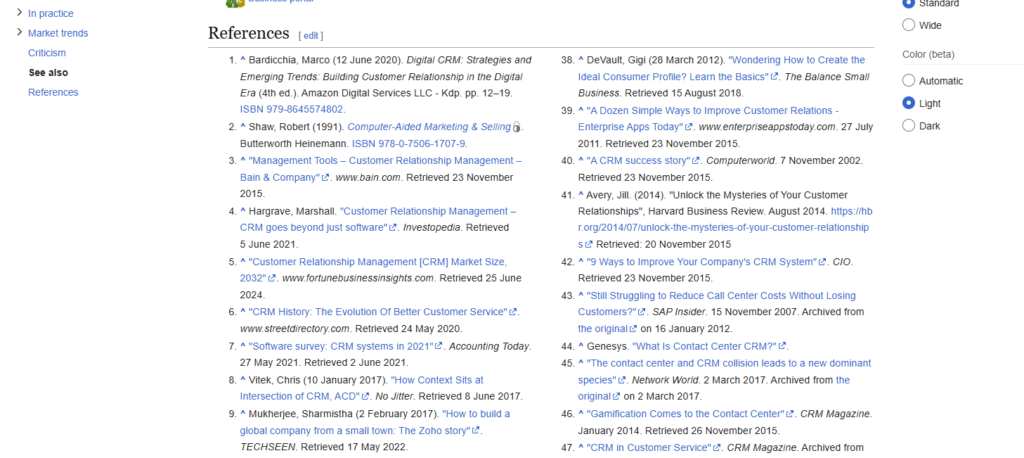Click the caret back-link of reference 45

tap(581, 363)
